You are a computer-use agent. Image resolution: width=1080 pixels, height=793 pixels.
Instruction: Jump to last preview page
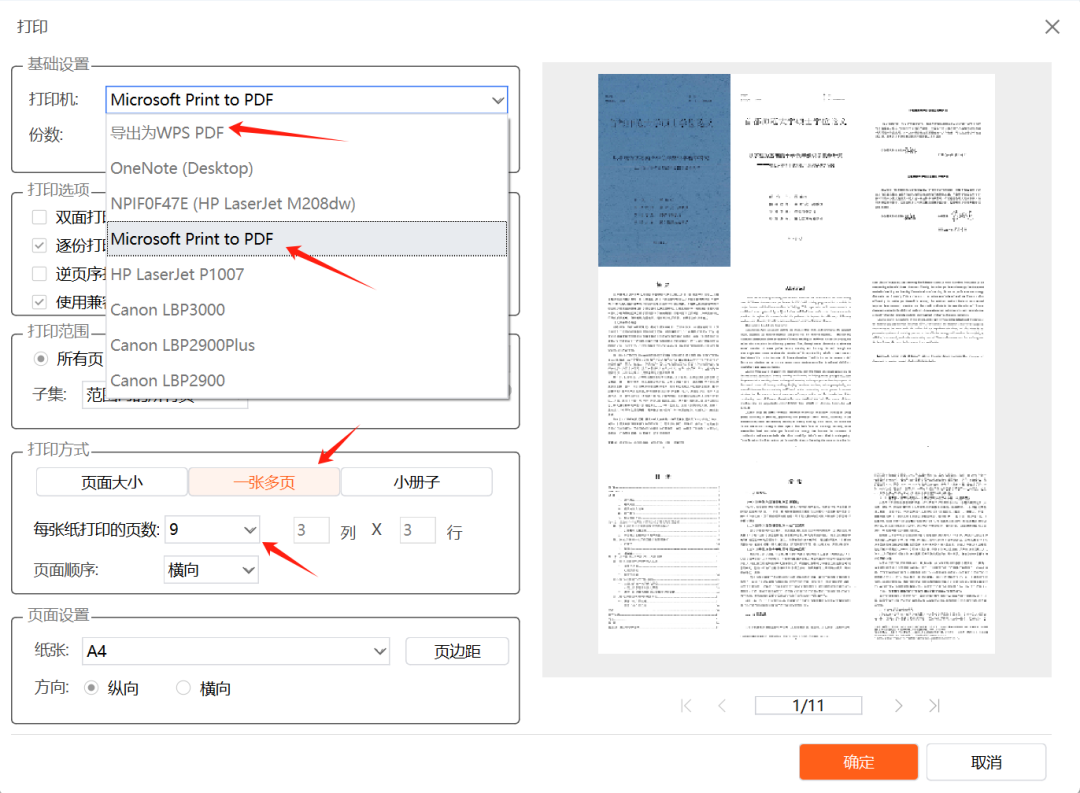click(x=934, y=705)
